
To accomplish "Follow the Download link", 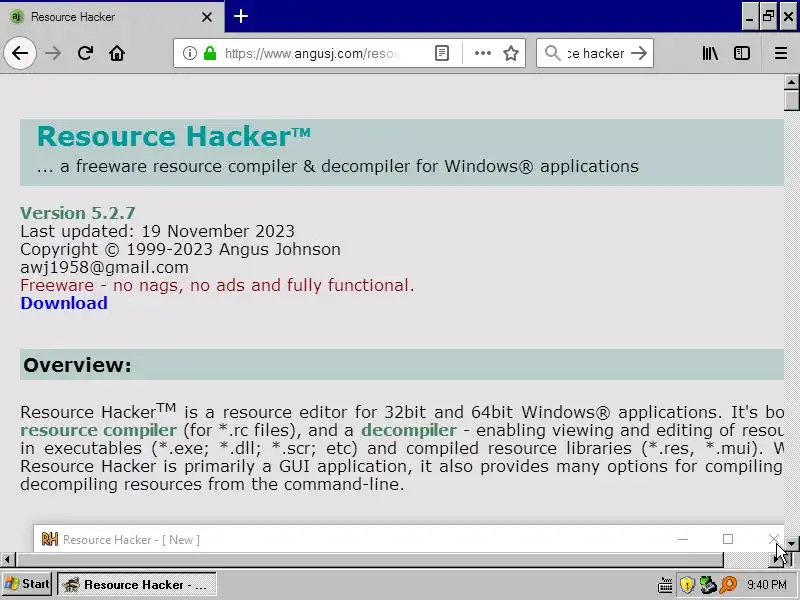I will (64, 303).
